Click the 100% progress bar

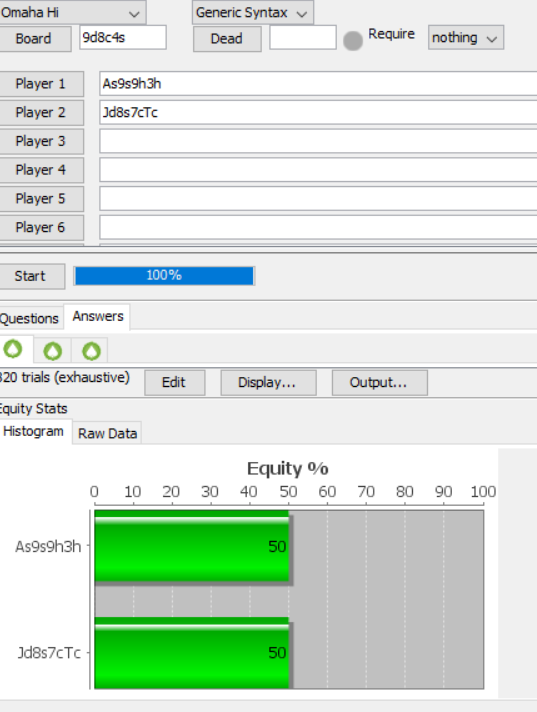click(164, 276)
